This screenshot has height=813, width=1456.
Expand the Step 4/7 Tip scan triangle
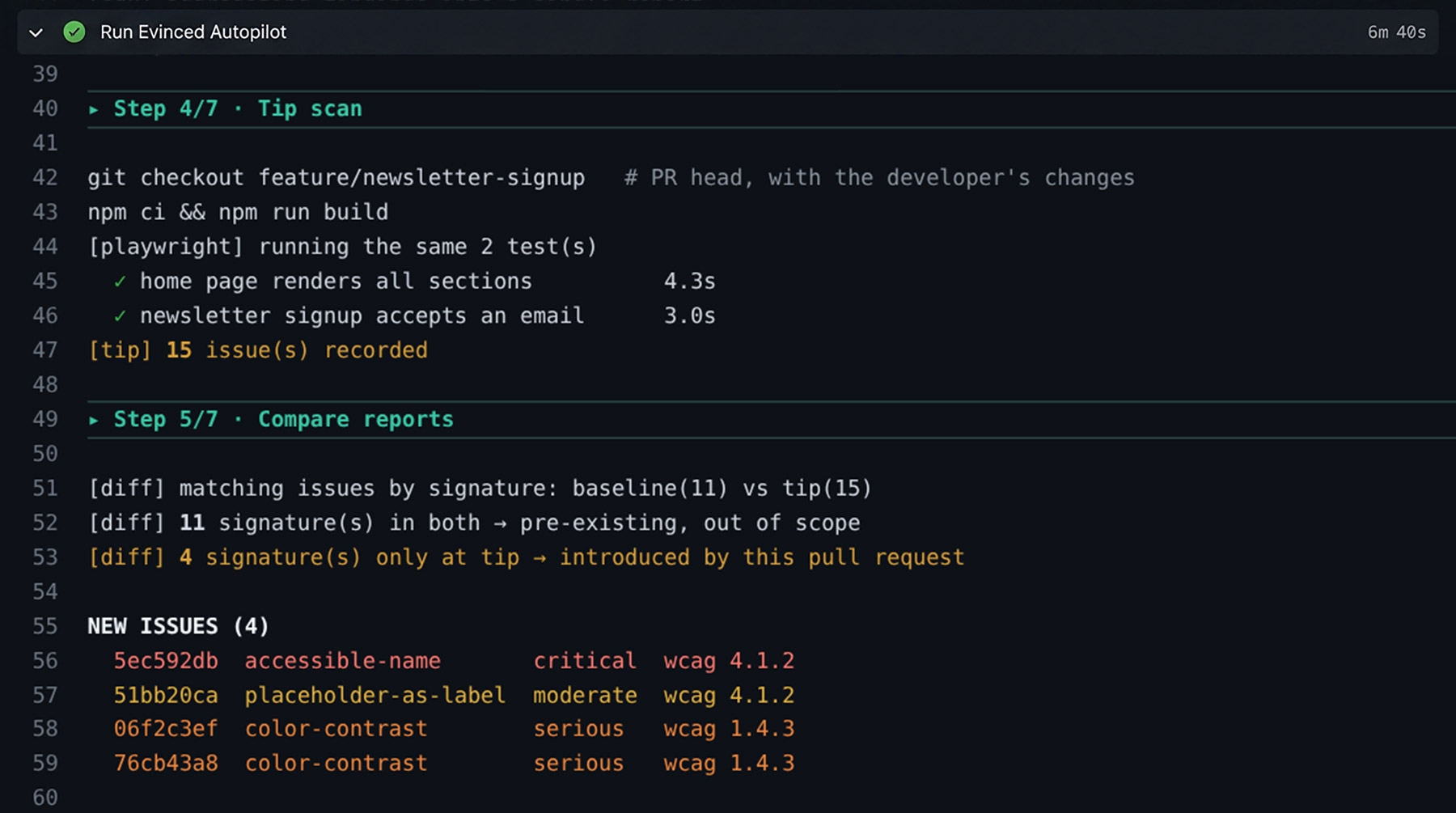[x=94, y=109]
